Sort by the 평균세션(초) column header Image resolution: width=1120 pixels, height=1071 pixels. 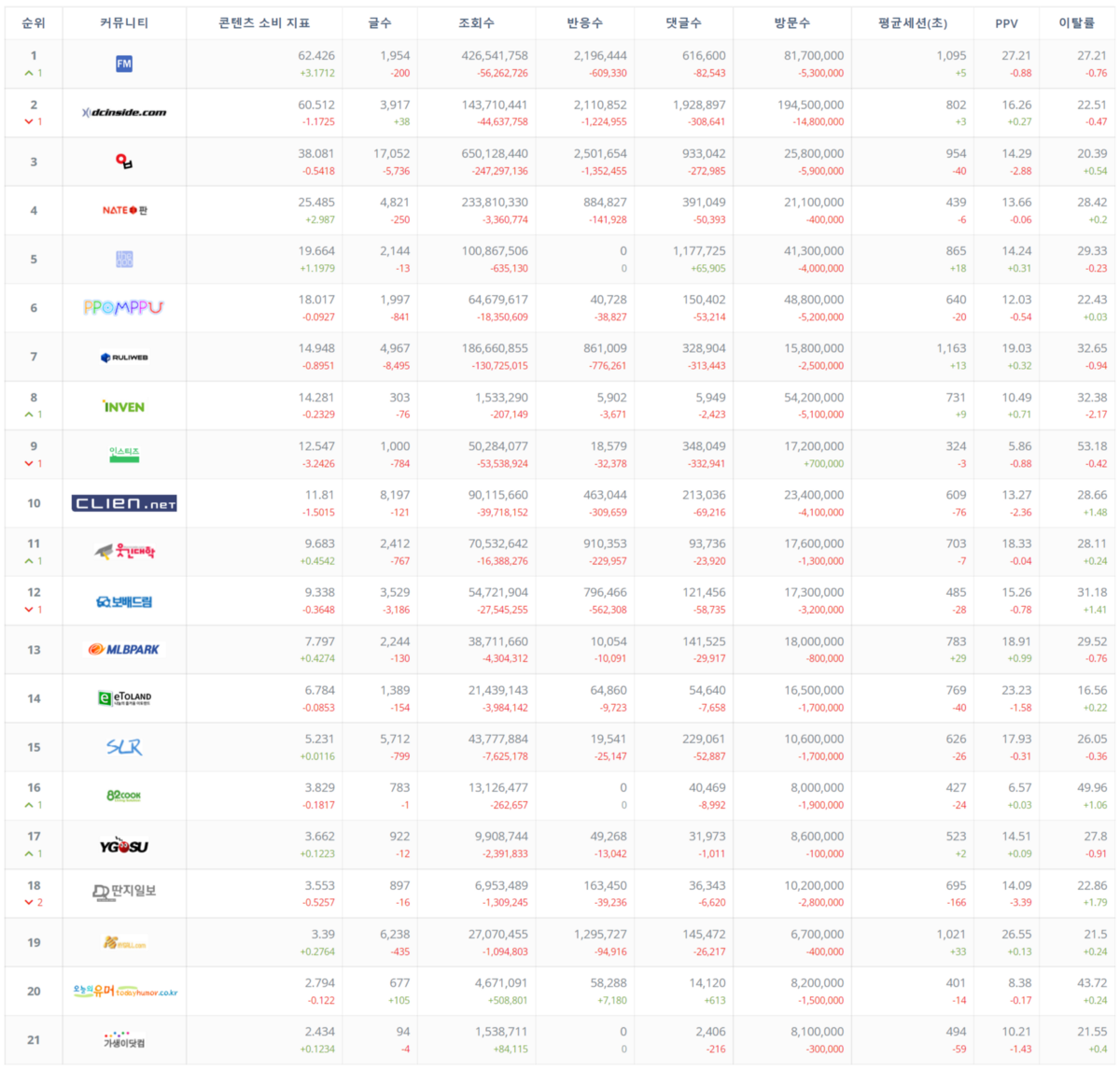coord(913,22)
